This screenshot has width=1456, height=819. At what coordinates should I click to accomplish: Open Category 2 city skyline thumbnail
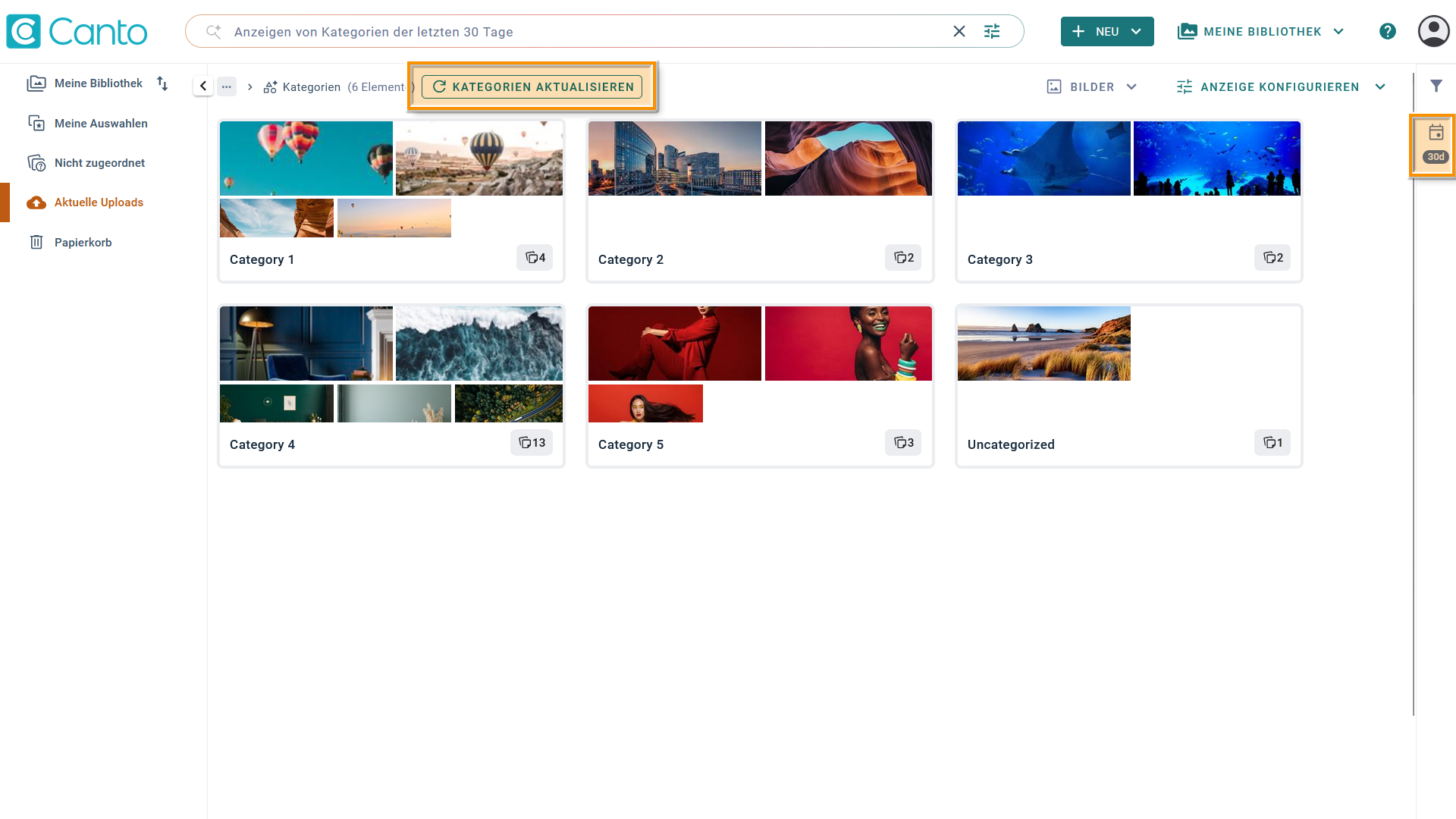click(675, 158)
